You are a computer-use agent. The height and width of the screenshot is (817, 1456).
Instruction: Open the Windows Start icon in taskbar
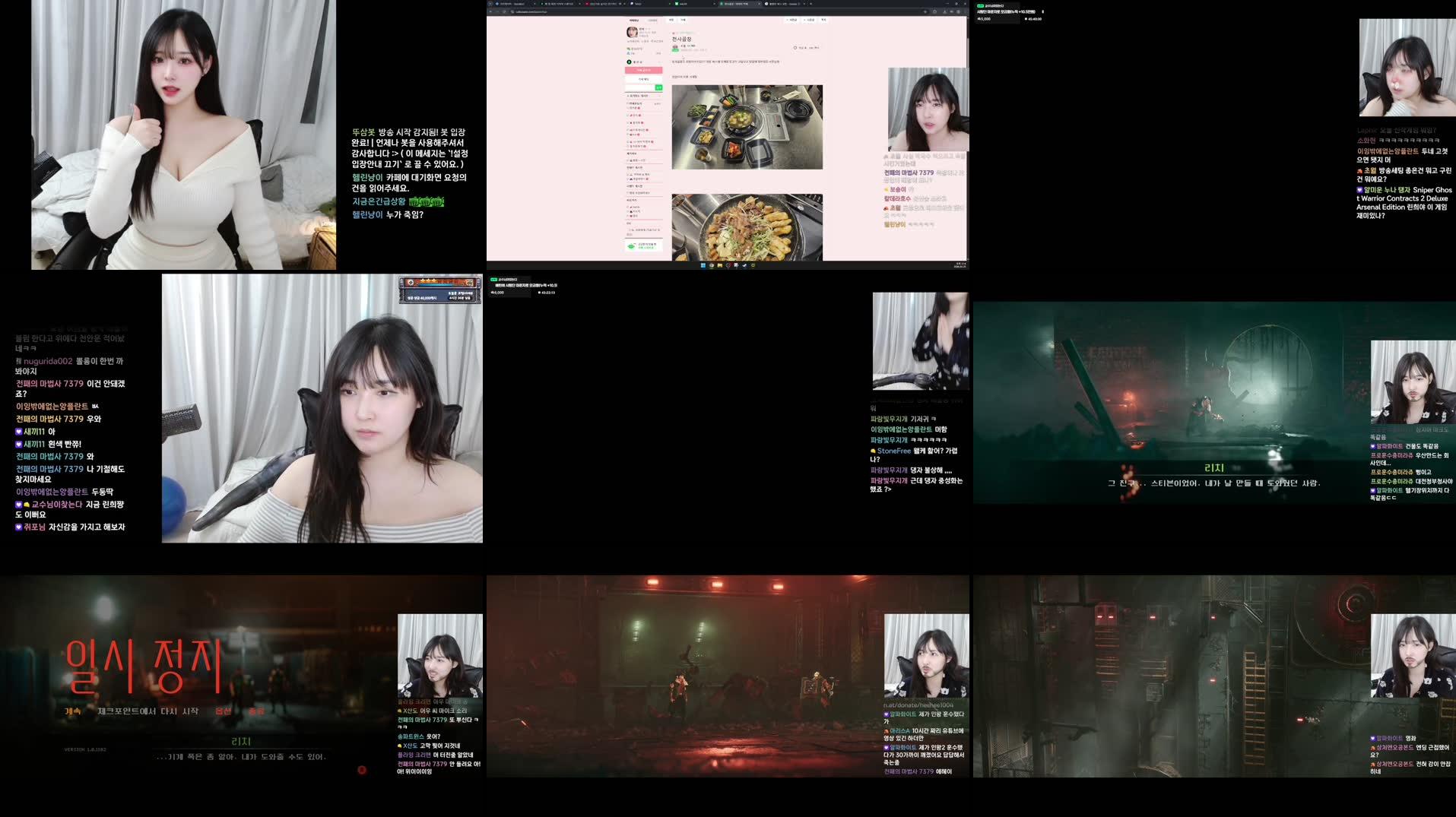[703, 265]
